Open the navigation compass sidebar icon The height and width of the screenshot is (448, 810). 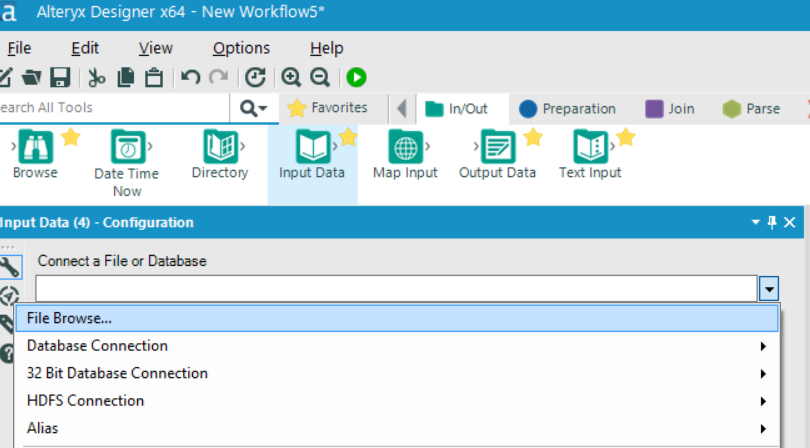9,296
